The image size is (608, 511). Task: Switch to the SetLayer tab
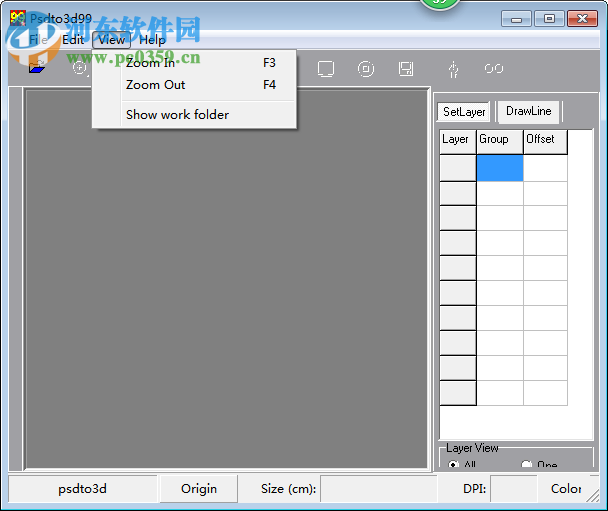pyautogui.click(x=464, y=112)
